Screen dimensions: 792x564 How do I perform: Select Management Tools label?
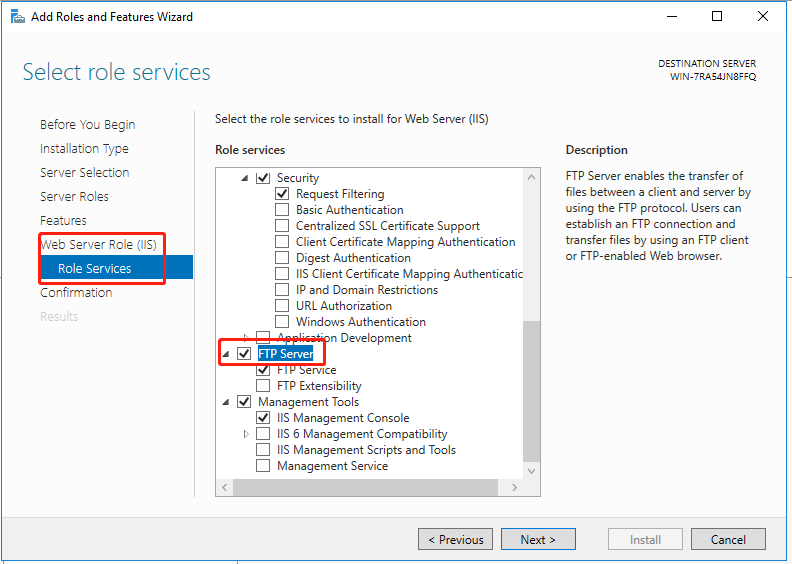click(309, 402)
